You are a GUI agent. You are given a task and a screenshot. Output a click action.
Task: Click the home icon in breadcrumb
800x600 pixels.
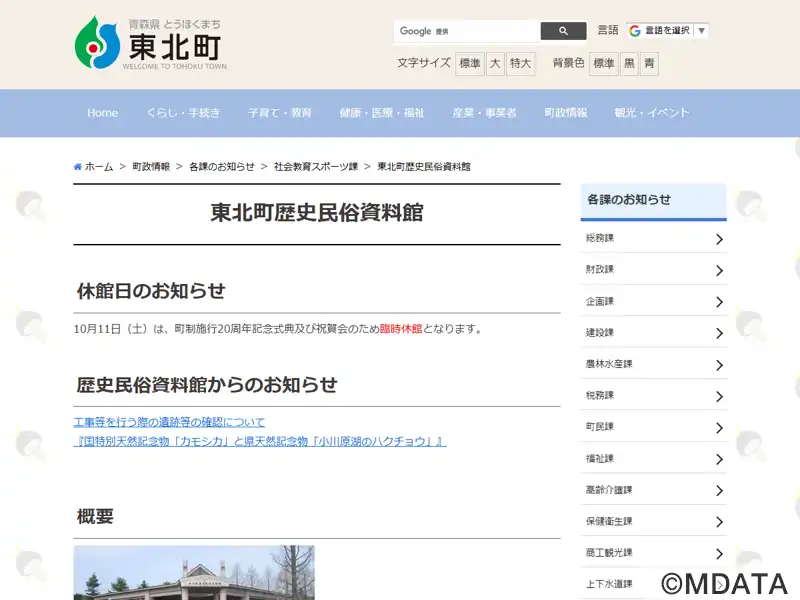pyautogui.click(x=78, y=167)
